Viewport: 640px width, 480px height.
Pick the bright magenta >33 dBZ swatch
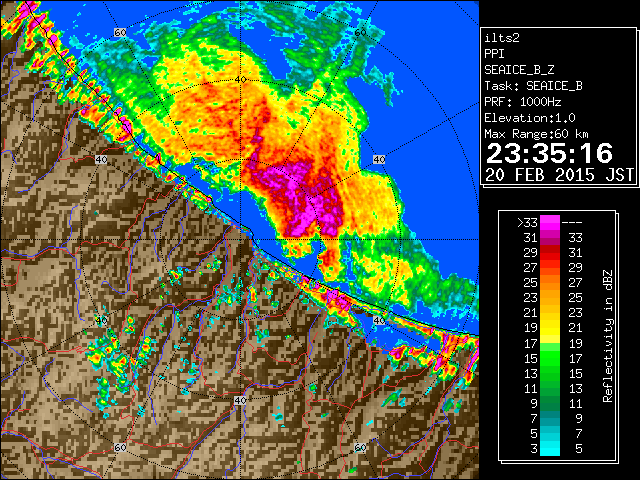pyautogui.click(x=549, y=222)
